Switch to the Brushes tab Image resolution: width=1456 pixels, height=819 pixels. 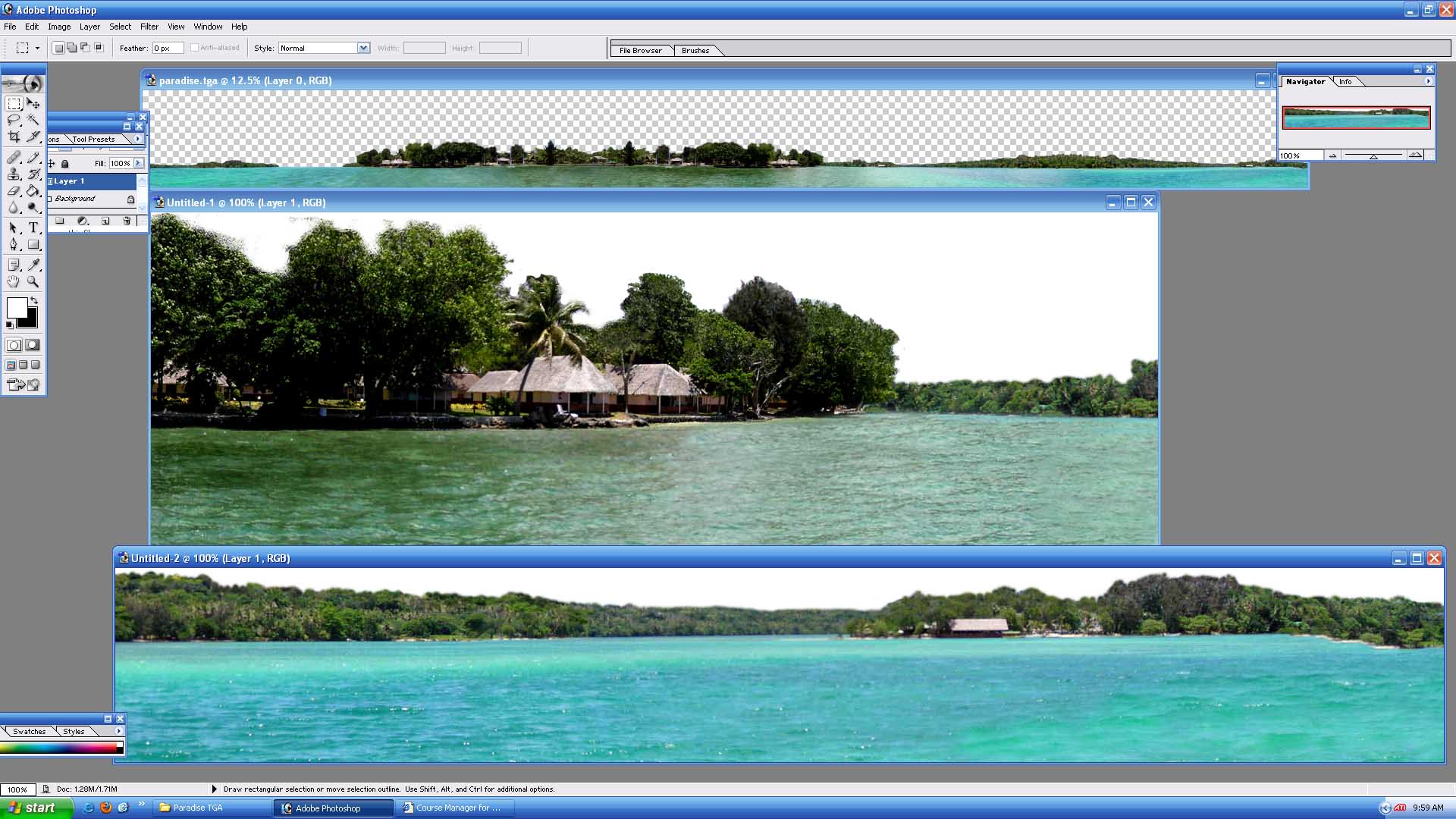[695, 51]
